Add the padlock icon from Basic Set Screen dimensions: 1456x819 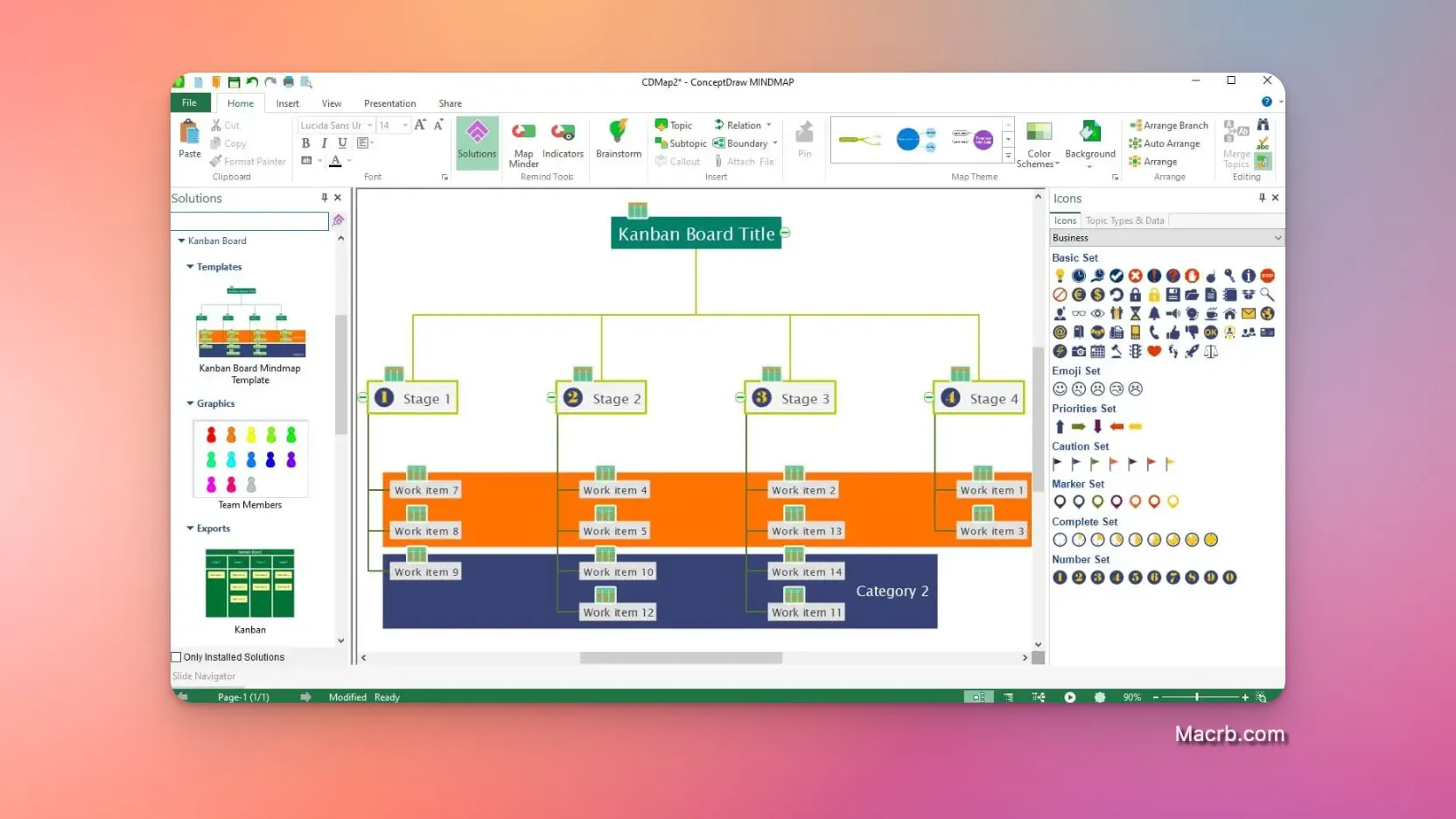click(x=1135, y=295)
